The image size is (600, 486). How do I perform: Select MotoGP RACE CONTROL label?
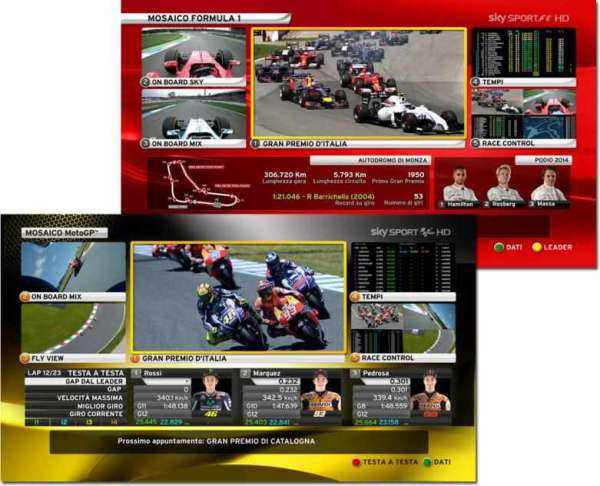(387, 358)
